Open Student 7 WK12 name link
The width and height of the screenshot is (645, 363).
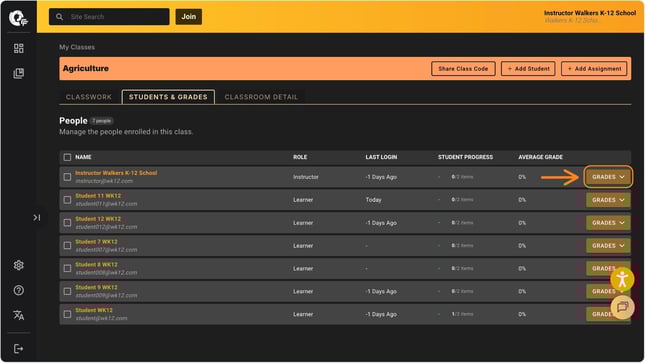coord(96,242)
